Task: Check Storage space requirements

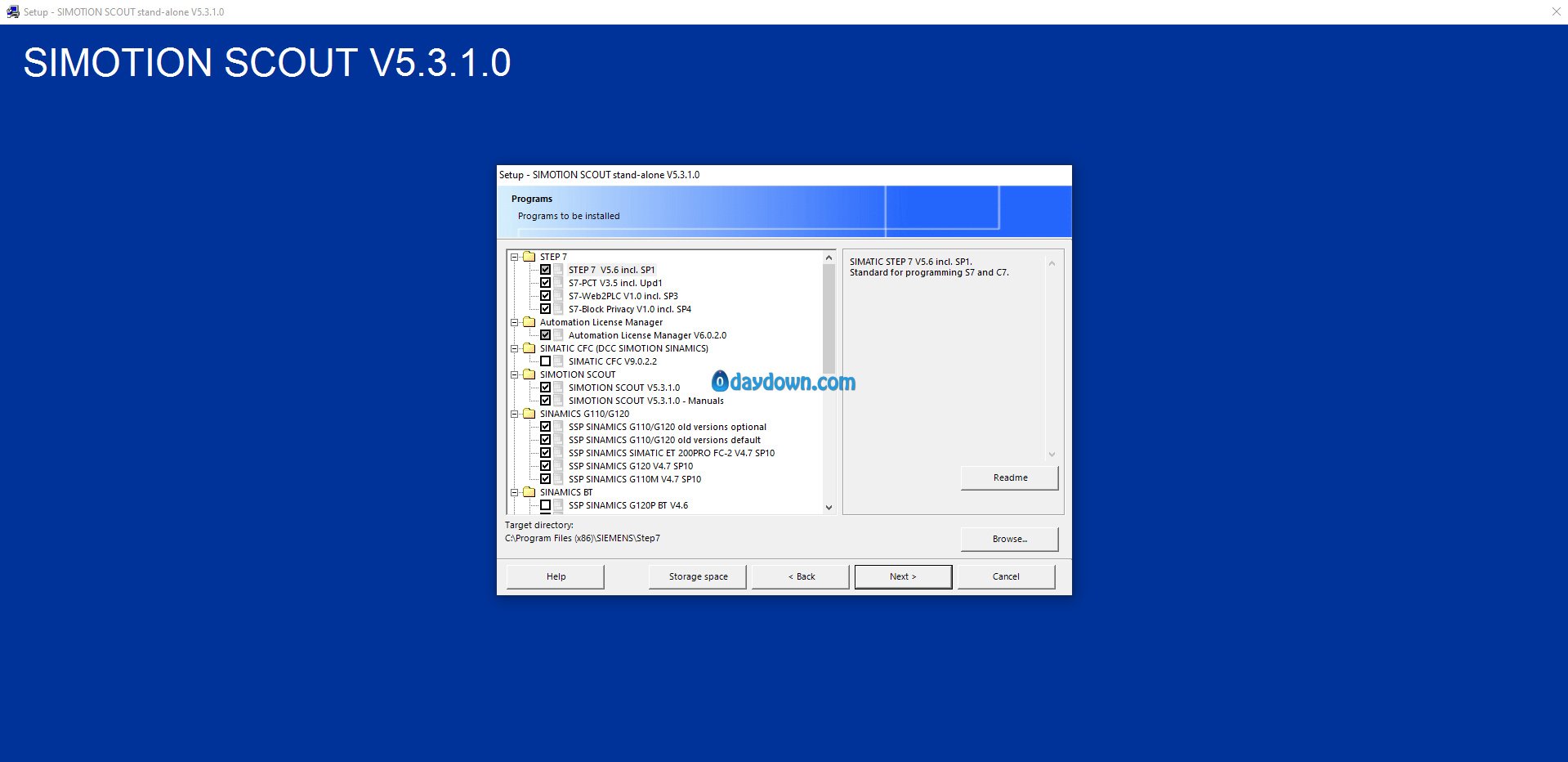Action: tap(698, 576)
